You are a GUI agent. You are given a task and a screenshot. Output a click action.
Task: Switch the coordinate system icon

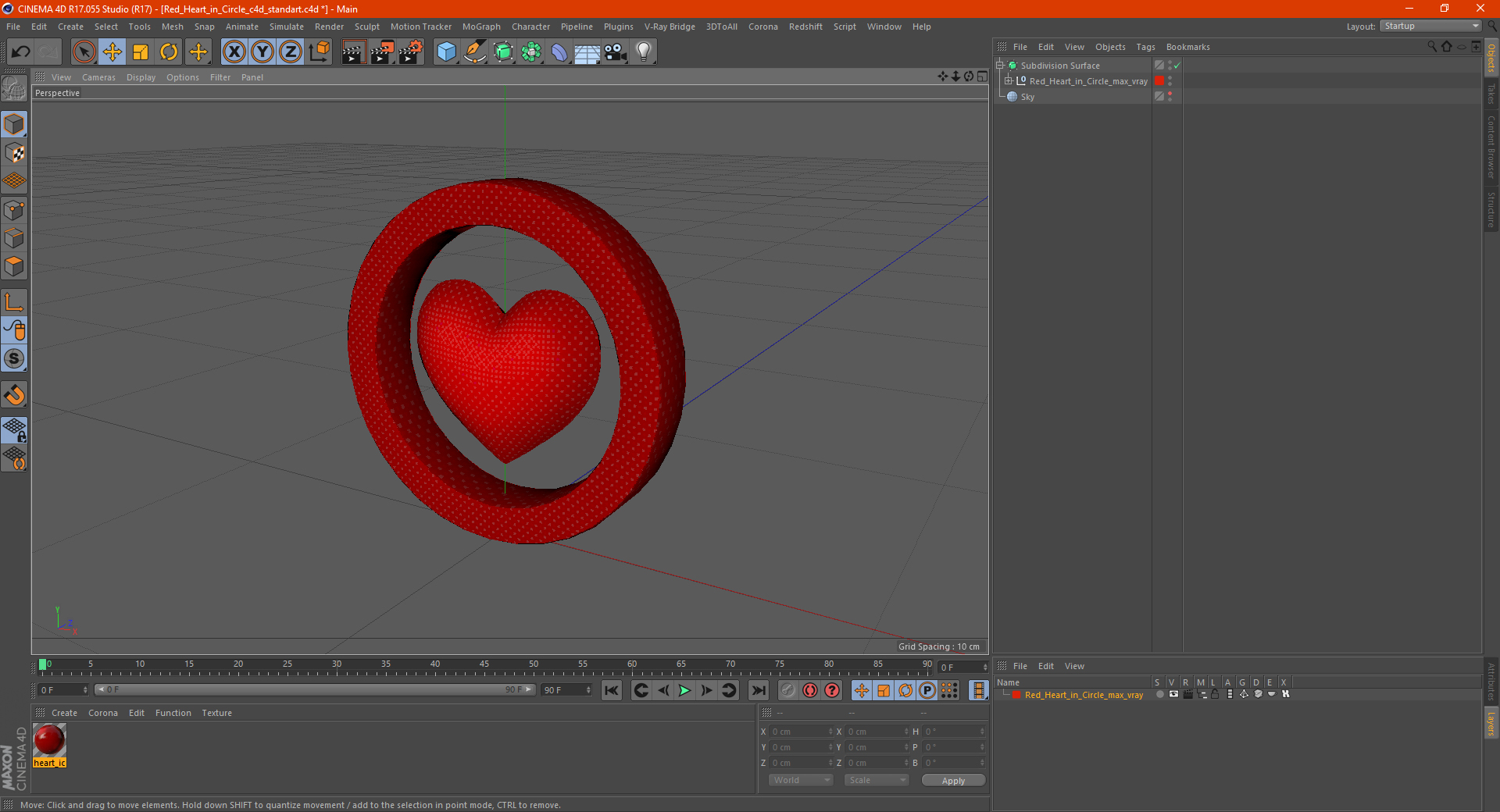[319, 52]
